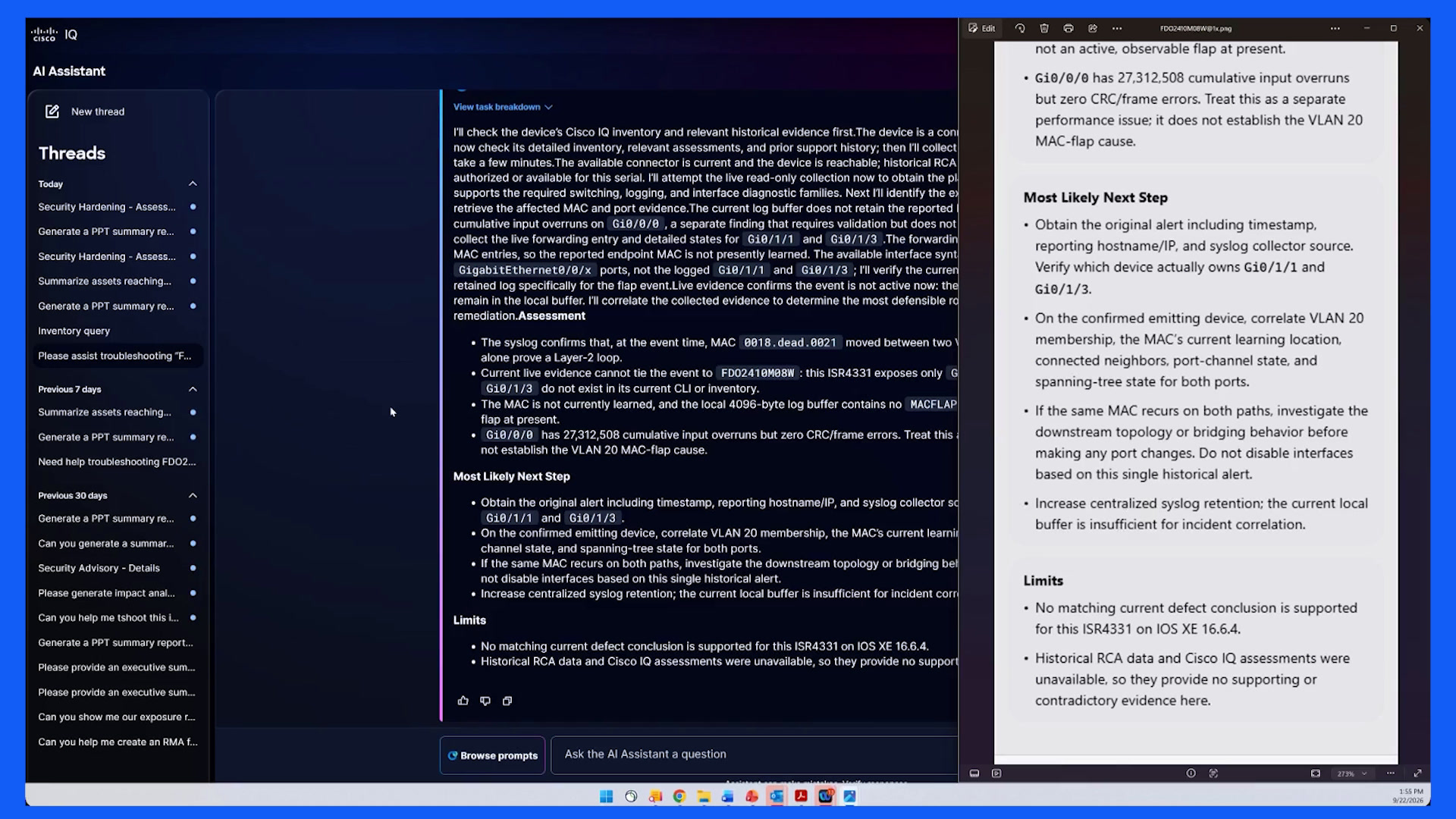Start slideshow from Photos bottom bar
This screenshot has height=819, width=1456.
click(x=996, y=773)
